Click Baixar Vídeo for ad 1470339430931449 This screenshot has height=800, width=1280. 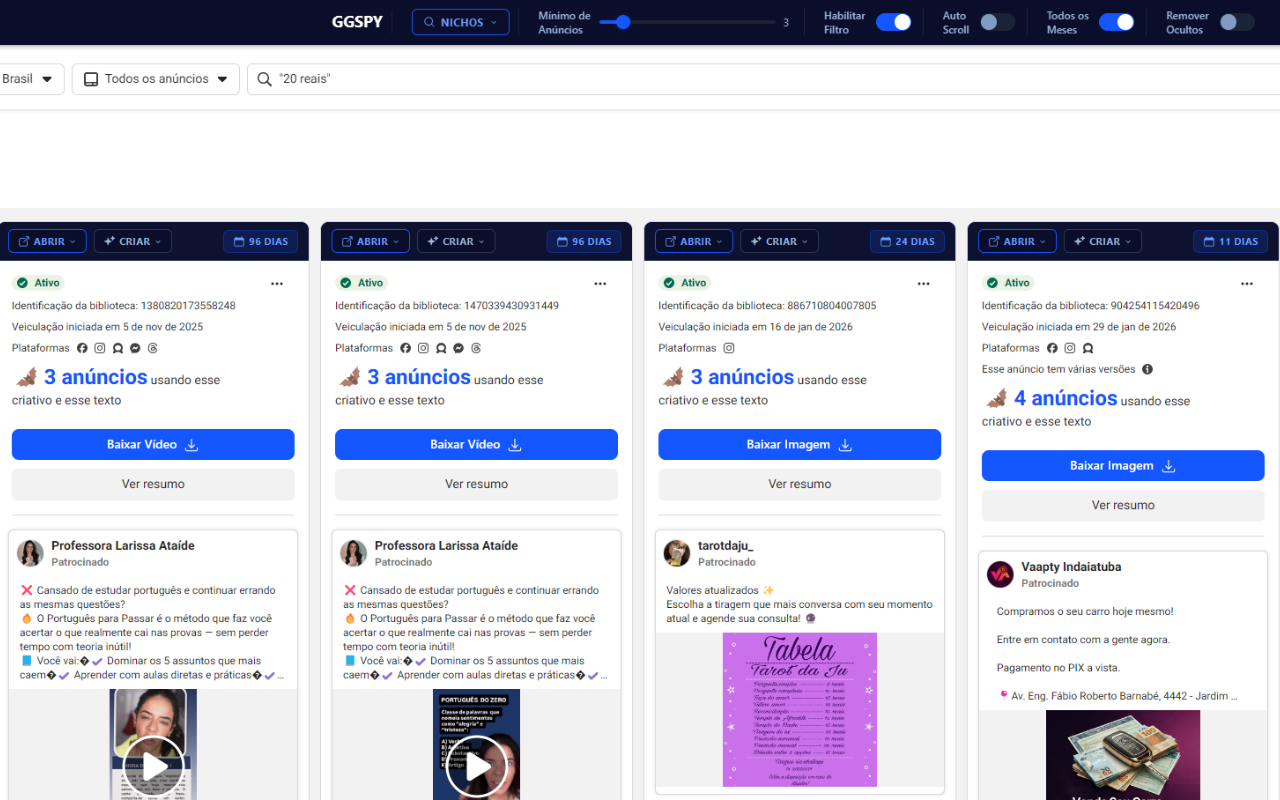pos(476,445)
